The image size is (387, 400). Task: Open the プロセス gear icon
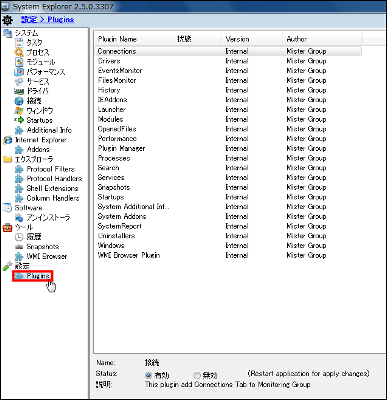pos(19,52)
